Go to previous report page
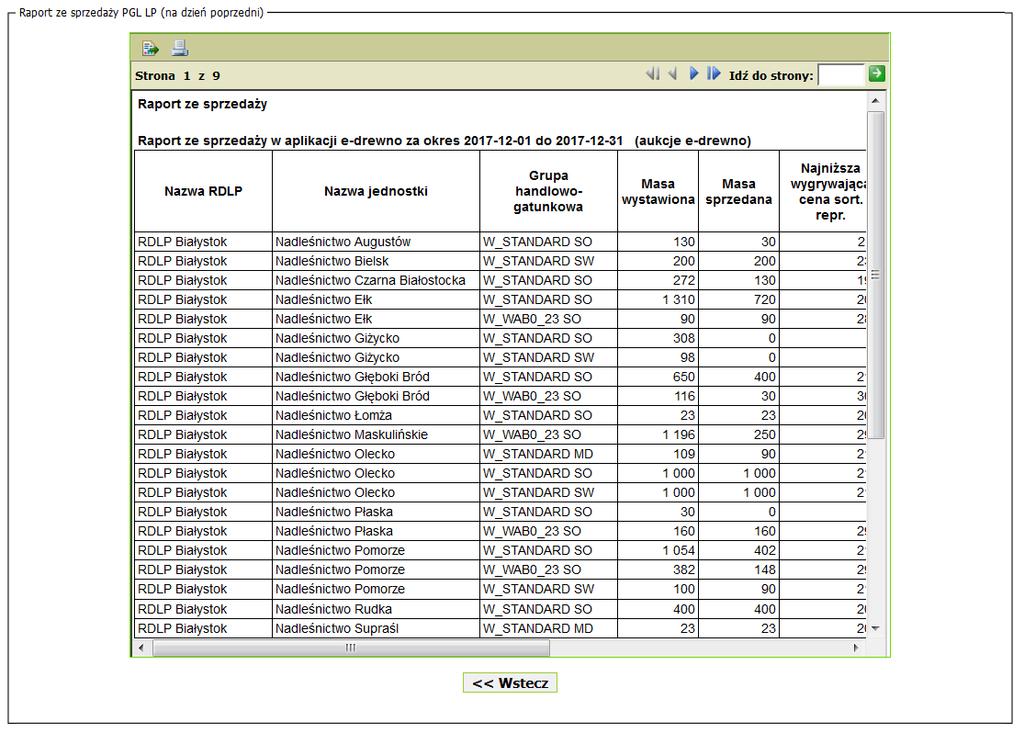Viewport: 1024px width, 733px height. coord(673,74)
